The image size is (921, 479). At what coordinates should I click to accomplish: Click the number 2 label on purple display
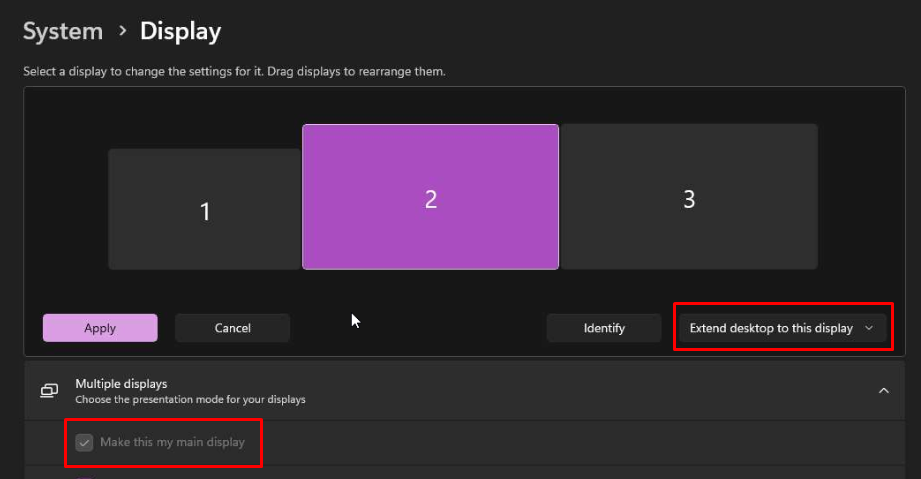430,199
